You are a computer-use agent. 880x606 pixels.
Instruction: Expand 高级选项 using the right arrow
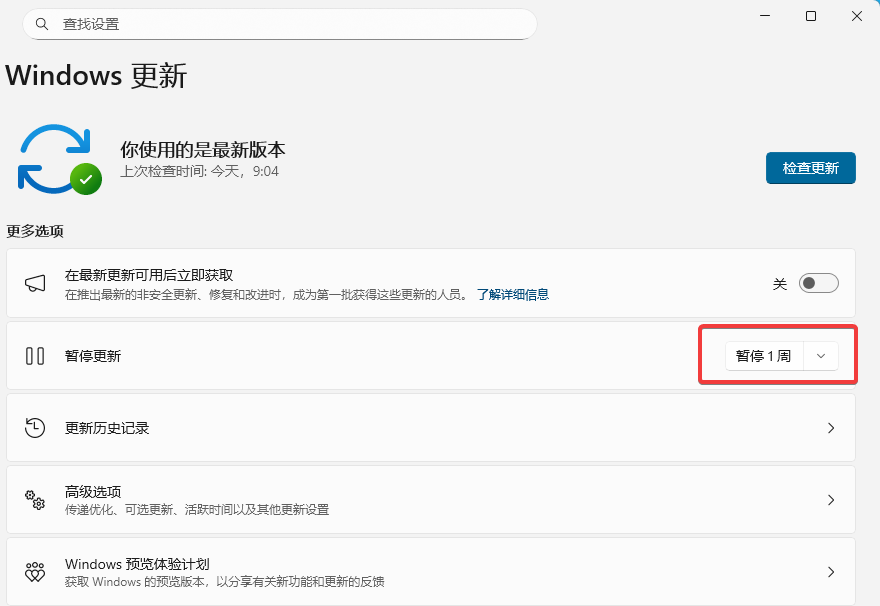pyautogui.click(x=831, y=499)
